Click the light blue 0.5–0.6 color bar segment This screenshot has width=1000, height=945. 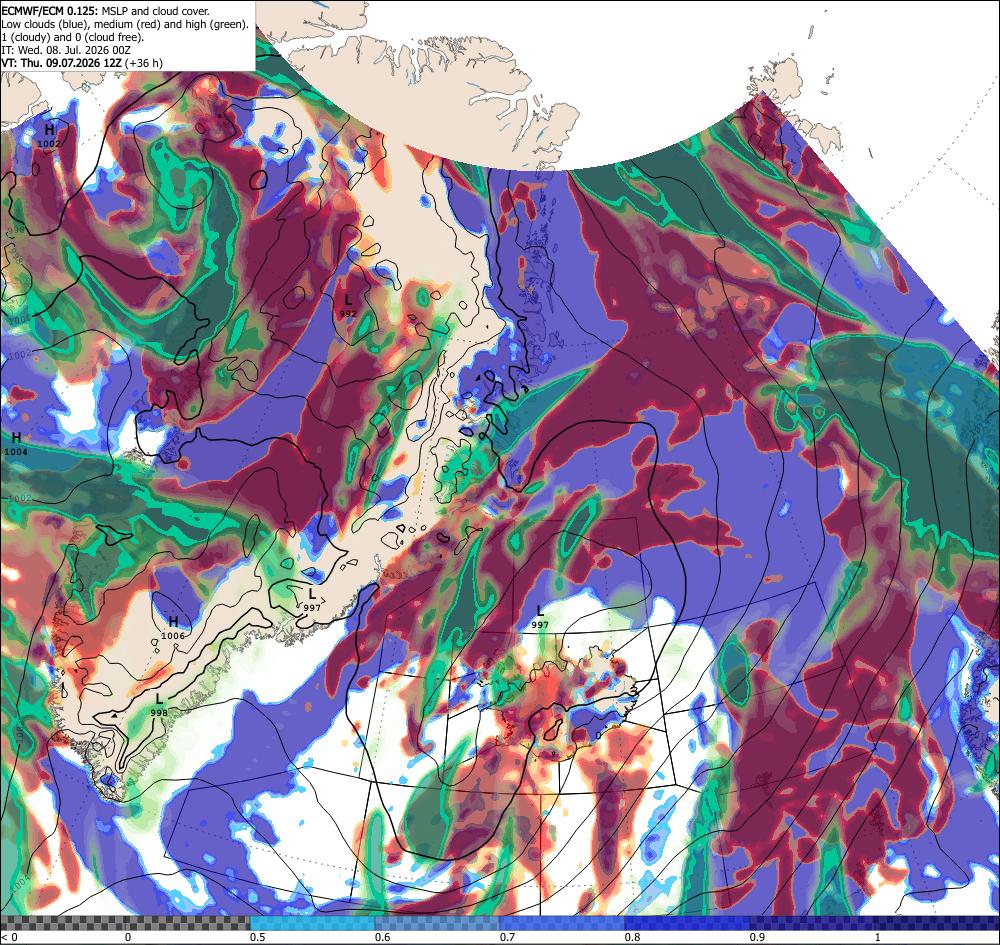312,923
